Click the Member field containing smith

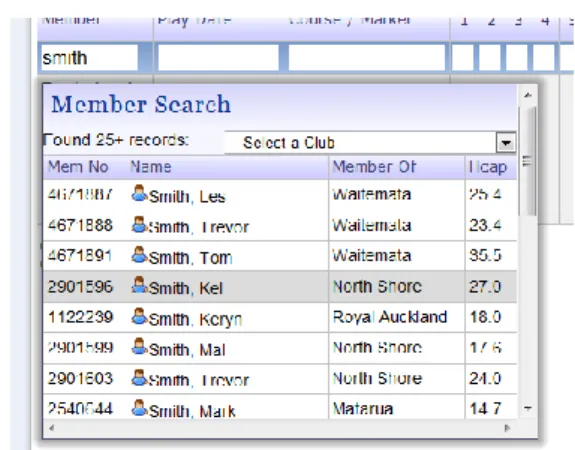(x=89, y=58)
